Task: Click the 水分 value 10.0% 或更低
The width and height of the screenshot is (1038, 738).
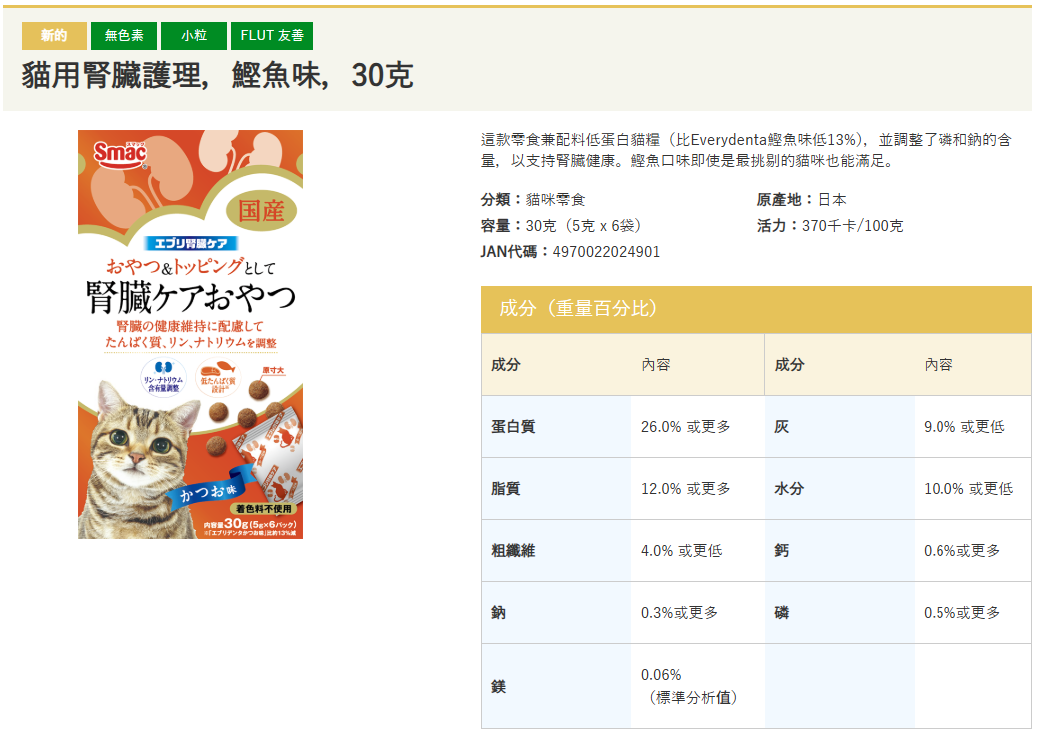Action: pyautogui.click(x=968, y=489)
